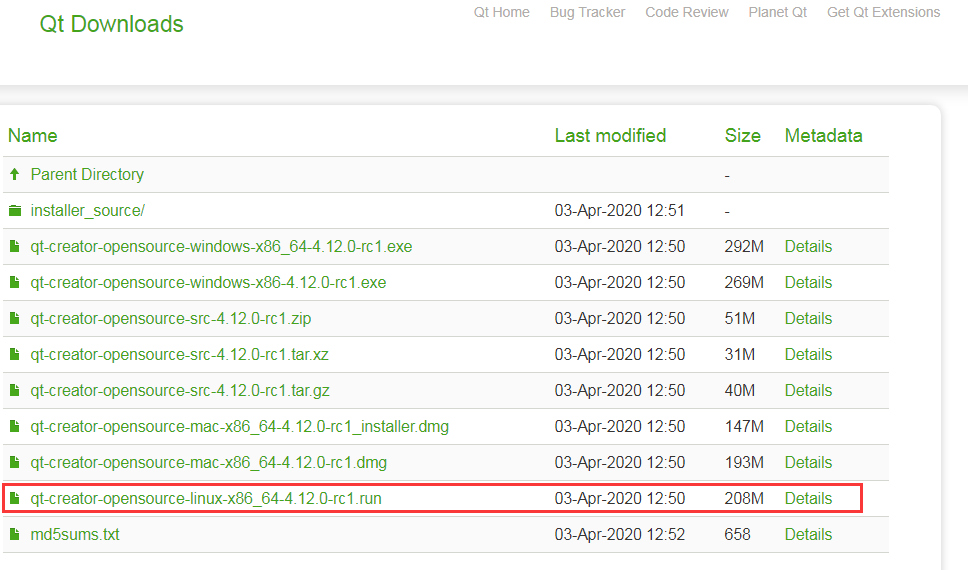Open Details for the windows-x86_64 exe
This screenshot has height=570, width=968.
[x=808, y=246]
